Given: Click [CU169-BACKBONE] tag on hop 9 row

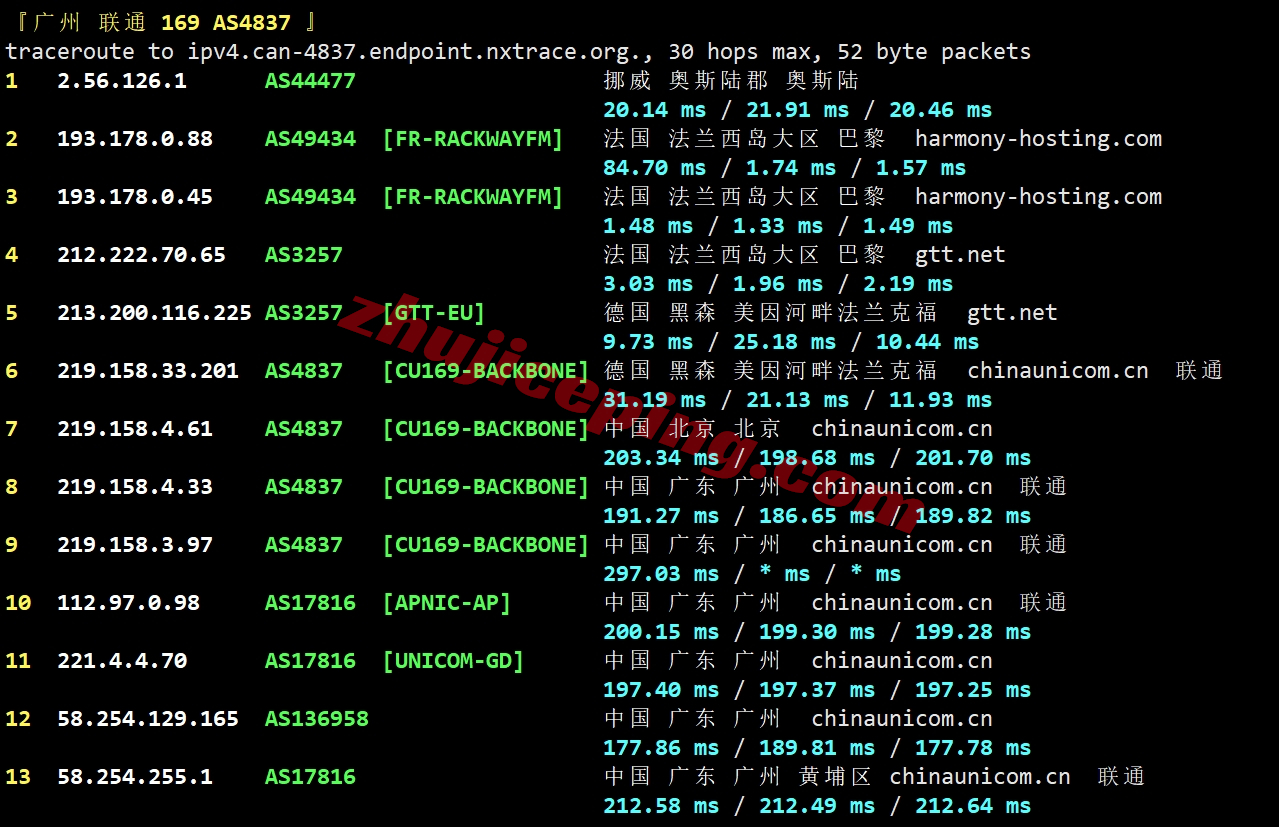Looking at the screenshot, I should (486, 545).
